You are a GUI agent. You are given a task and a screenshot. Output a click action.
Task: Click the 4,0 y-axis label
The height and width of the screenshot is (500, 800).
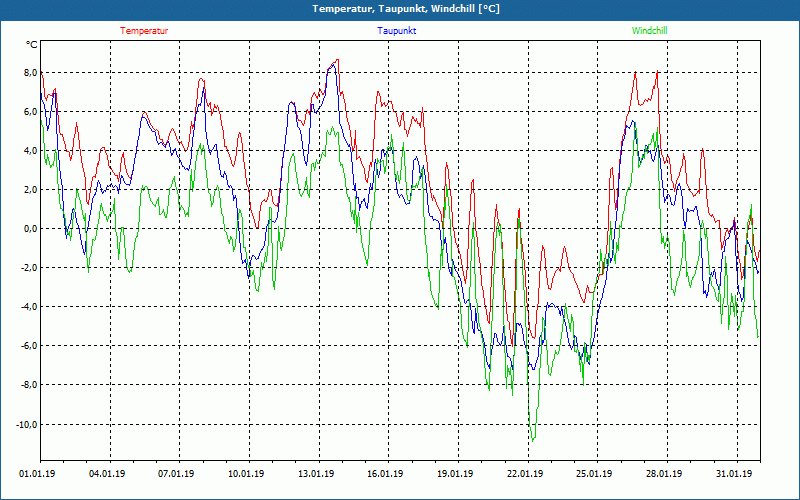point(31,151)
